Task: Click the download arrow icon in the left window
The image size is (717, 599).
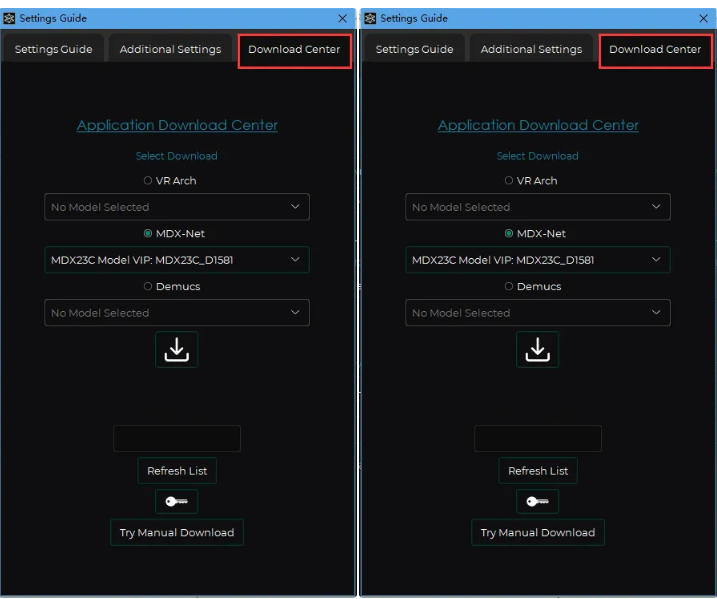Action: point(176,349)
